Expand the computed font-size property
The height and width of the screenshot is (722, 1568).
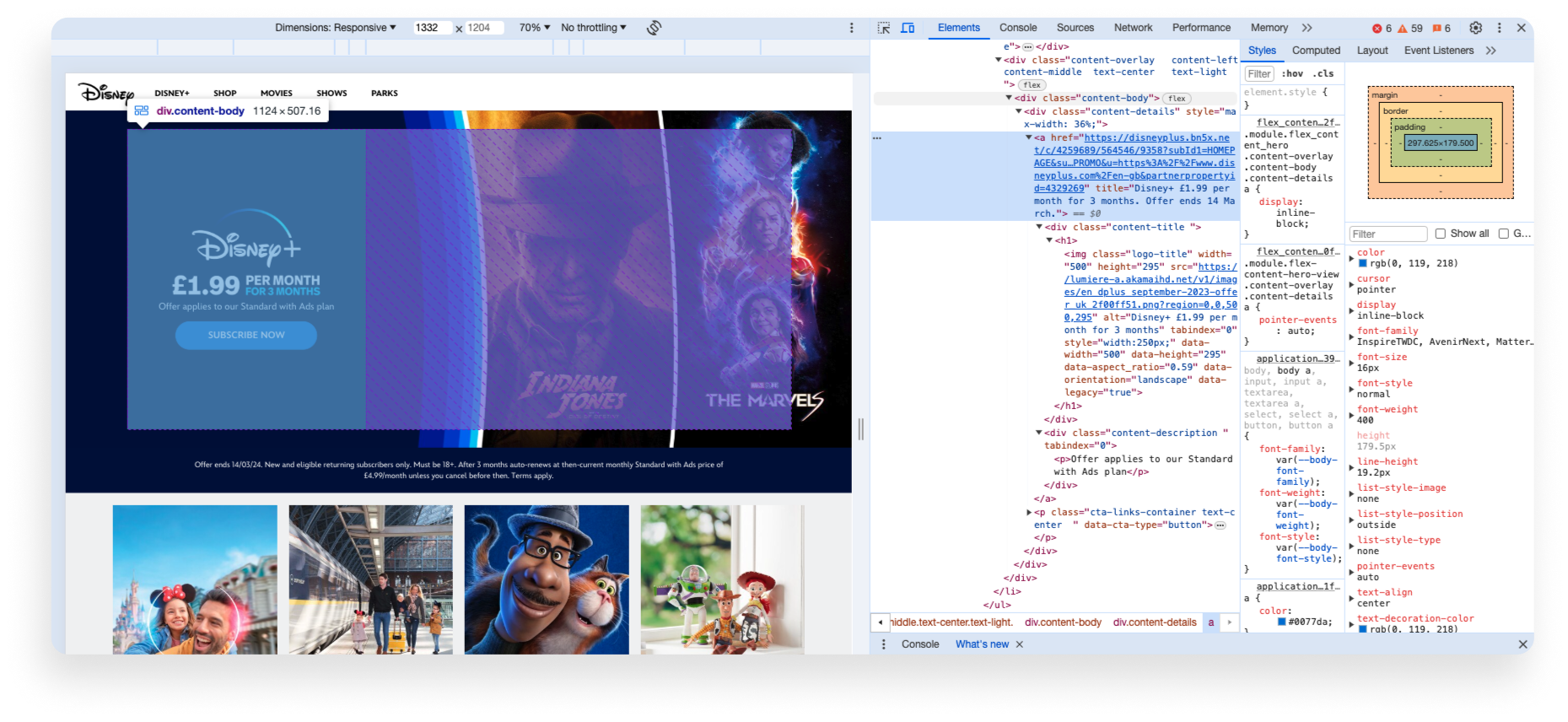pyautogui.click(x=1352, y=364)
